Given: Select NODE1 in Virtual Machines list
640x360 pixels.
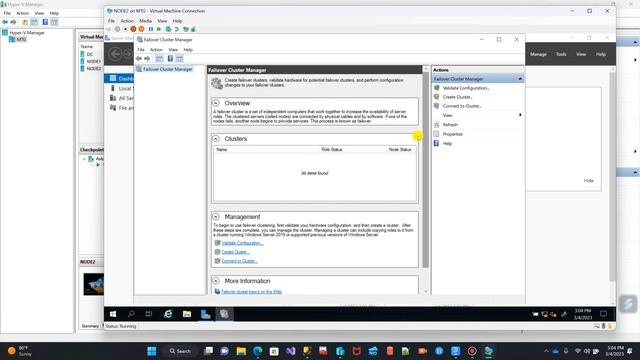Looking at the screenshot, I should [x=93, y=62].
